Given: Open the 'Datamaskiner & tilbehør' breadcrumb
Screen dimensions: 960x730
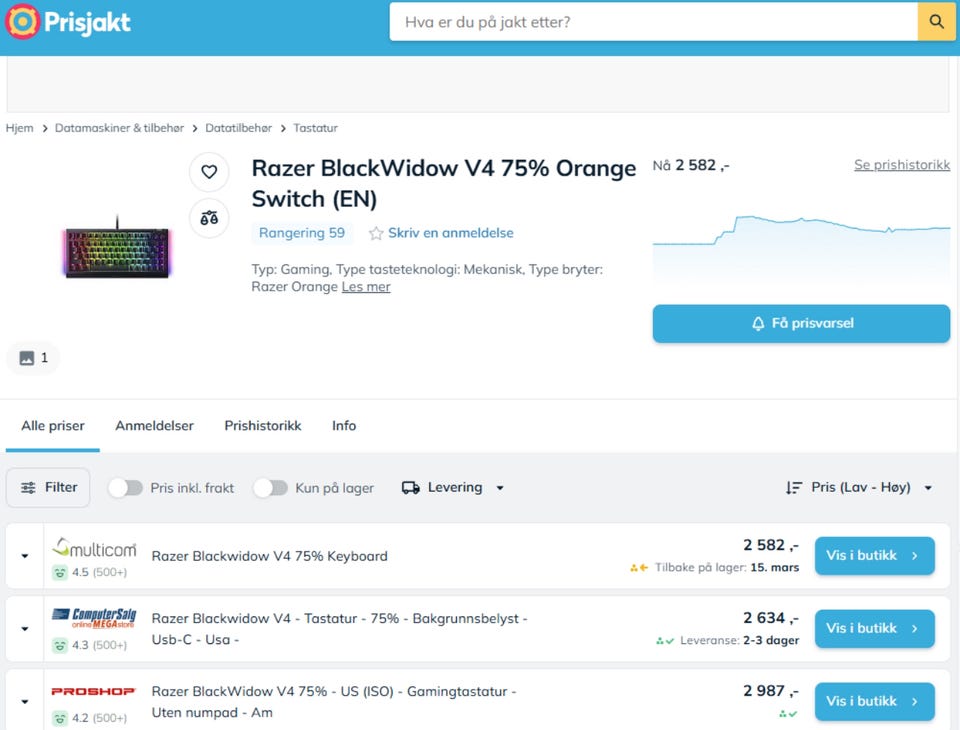Looking at the screenshot, I should (x=119, y=128).
